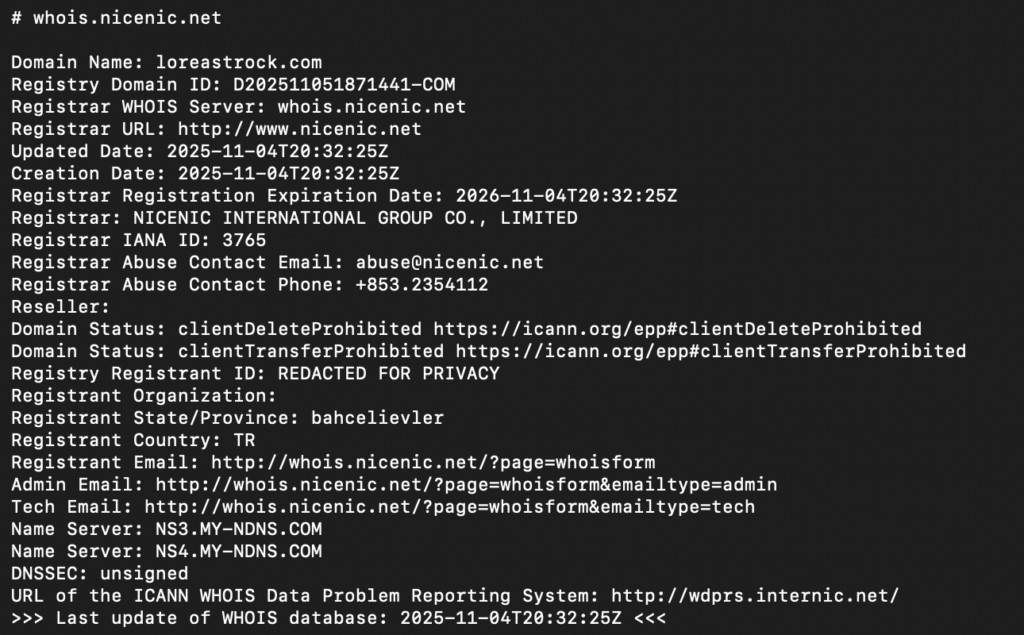Viewport: 1024px width, 635px height.
Task: Click the Registrar WHOIS Server hostname value
Action: pos(371,106)
